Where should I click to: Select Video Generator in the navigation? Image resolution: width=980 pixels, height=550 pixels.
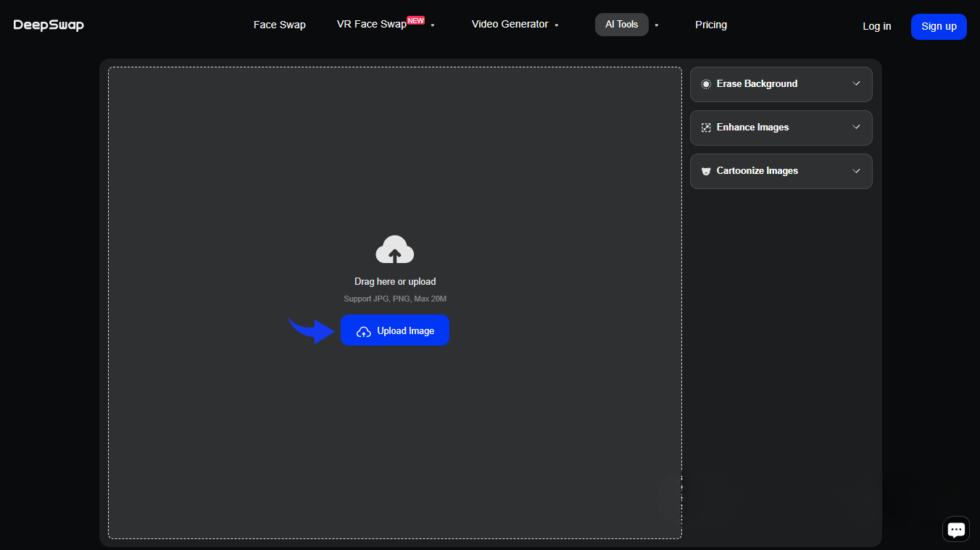point(510,25)
